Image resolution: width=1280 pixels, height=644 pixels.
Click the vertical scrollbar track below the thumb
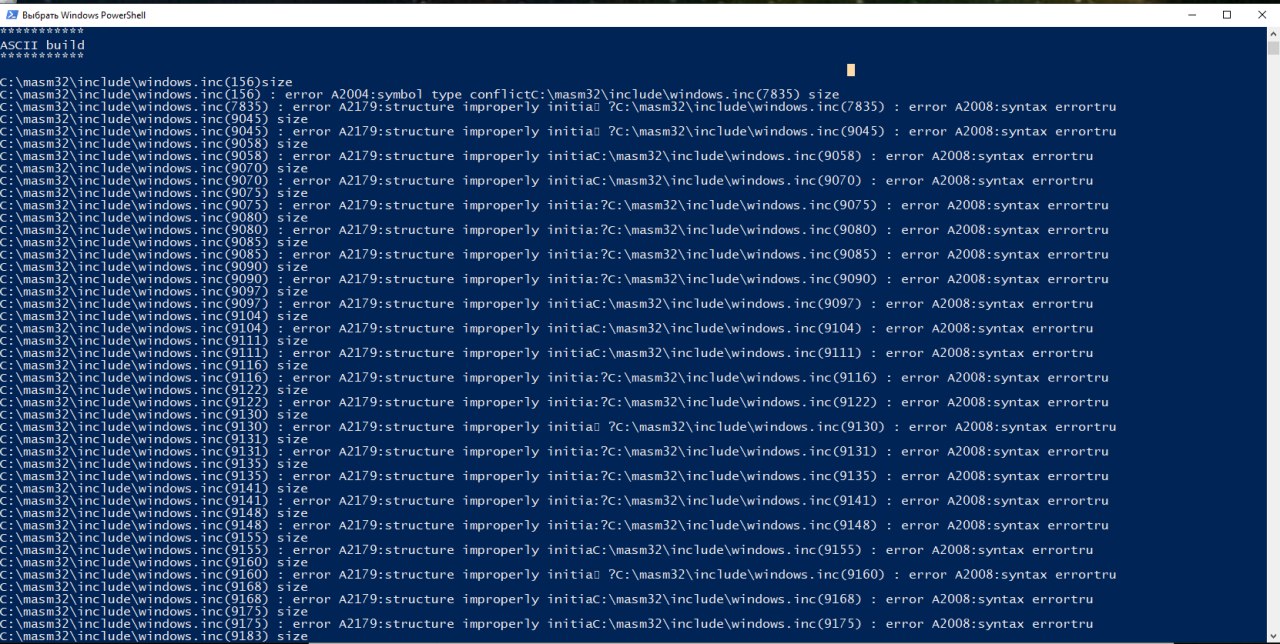click(1273, 345)
